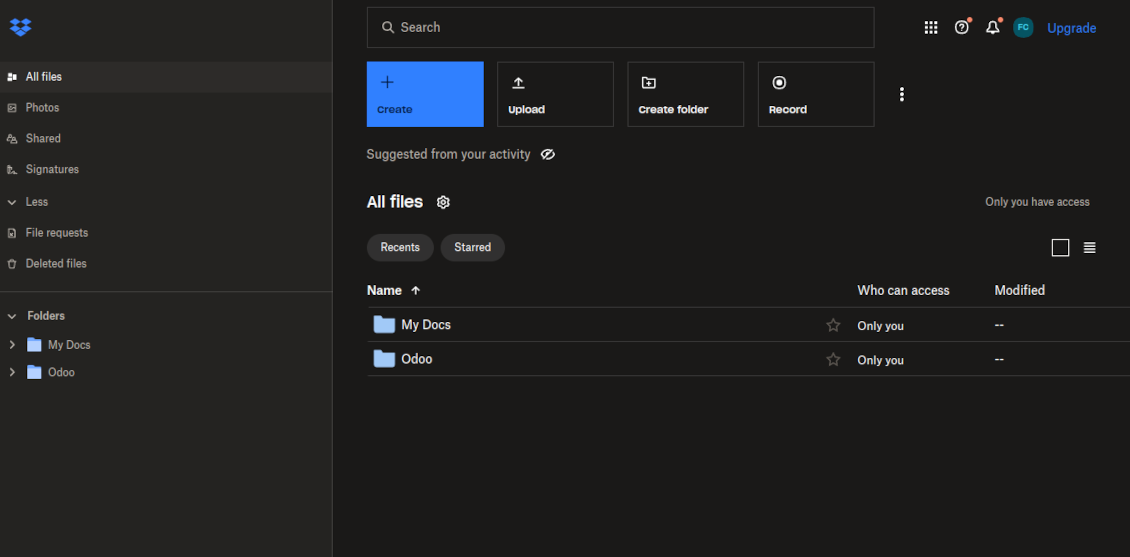Viewport: 1130px width, 557px height.
Task: Click the Shared sidebar icon
Action: (x=12, y=138)
